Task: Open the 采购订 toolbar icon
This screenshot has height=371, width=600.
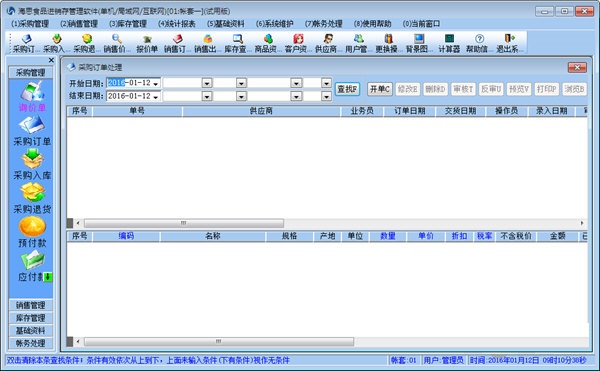Action: (25, 43)
